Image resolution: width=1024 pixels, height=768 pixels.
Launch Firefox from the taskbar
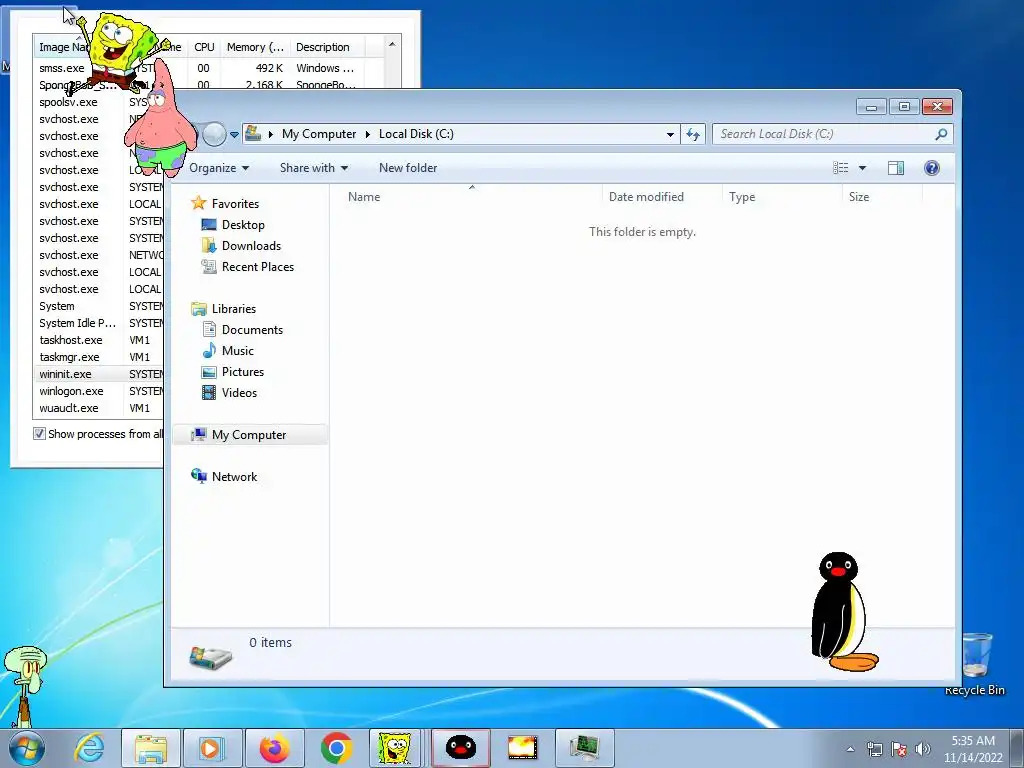click(274, 748)
